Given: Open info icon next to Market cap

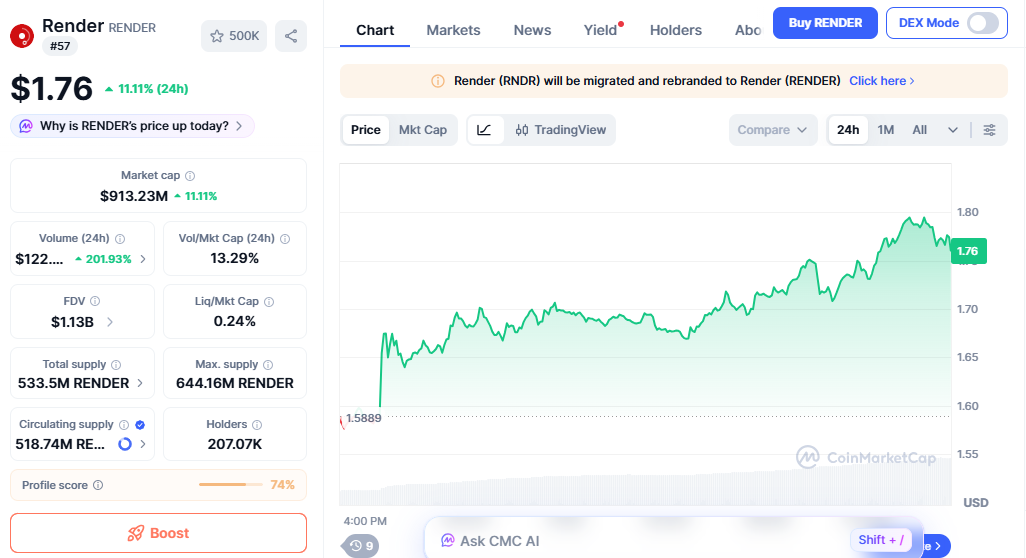Looking at the screenshot, I should coord(190,176).
